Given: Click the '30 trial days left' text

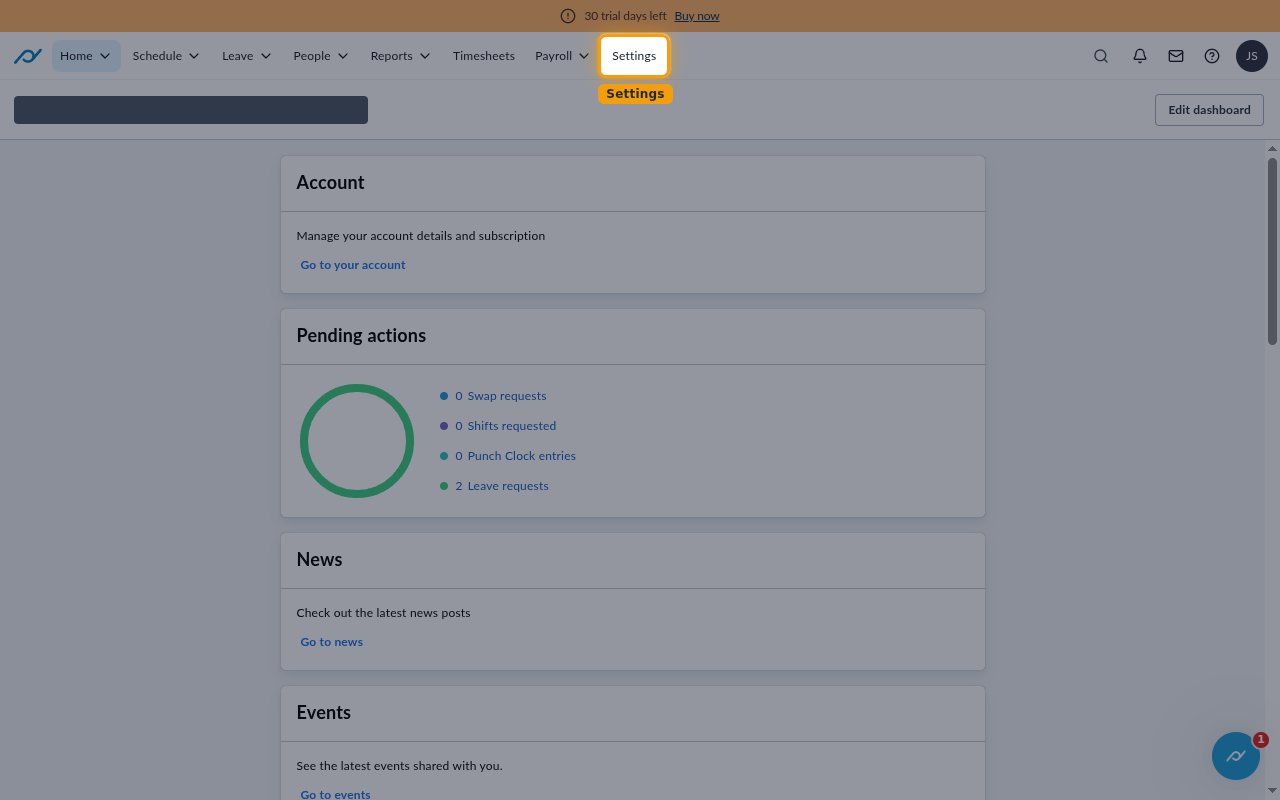Looking at the screenshot, I should [625, 16].
